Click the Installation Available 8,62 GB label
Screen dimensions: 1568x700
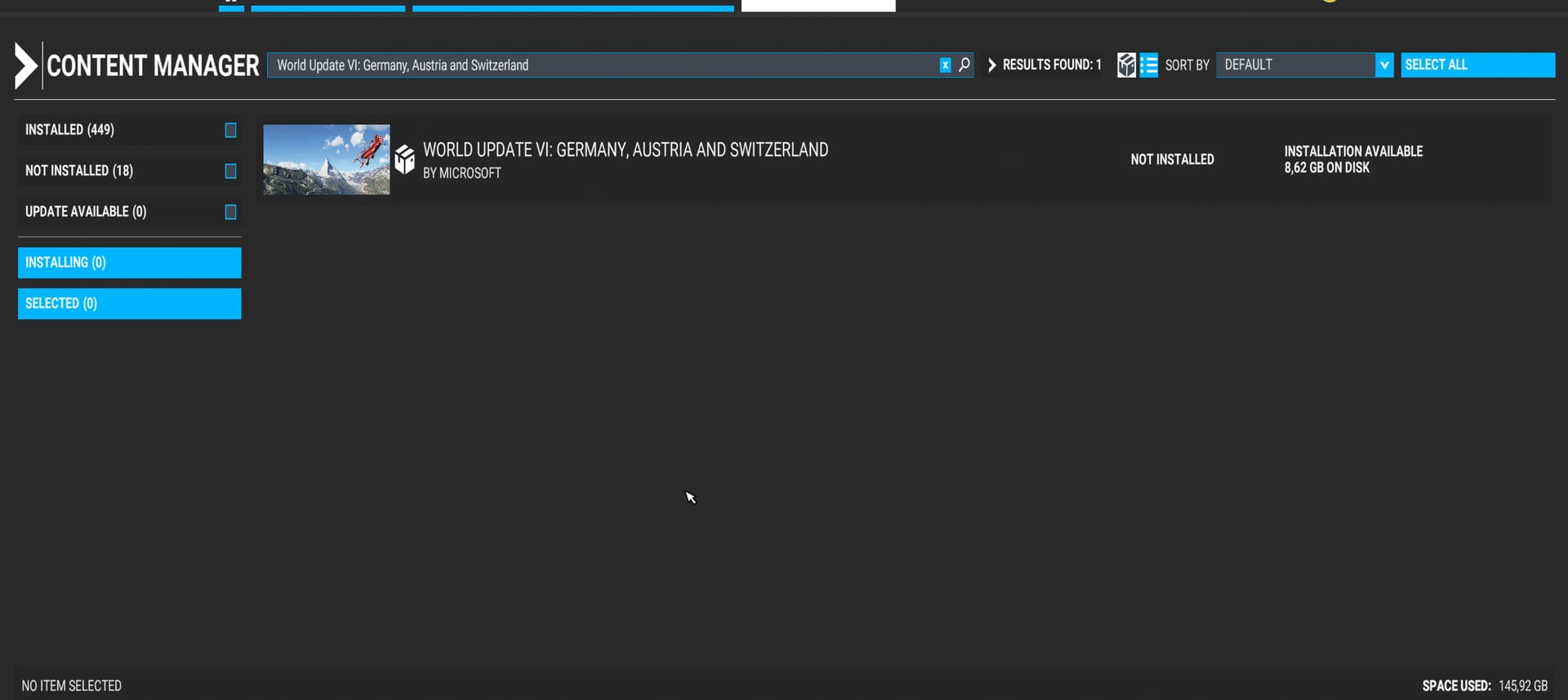[x=1352, y=159]
